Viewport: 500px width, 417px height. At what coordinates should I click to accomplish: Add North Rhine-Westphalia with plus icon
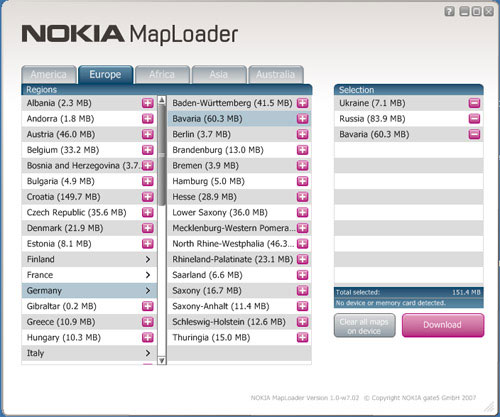click(x=302, y=244)
